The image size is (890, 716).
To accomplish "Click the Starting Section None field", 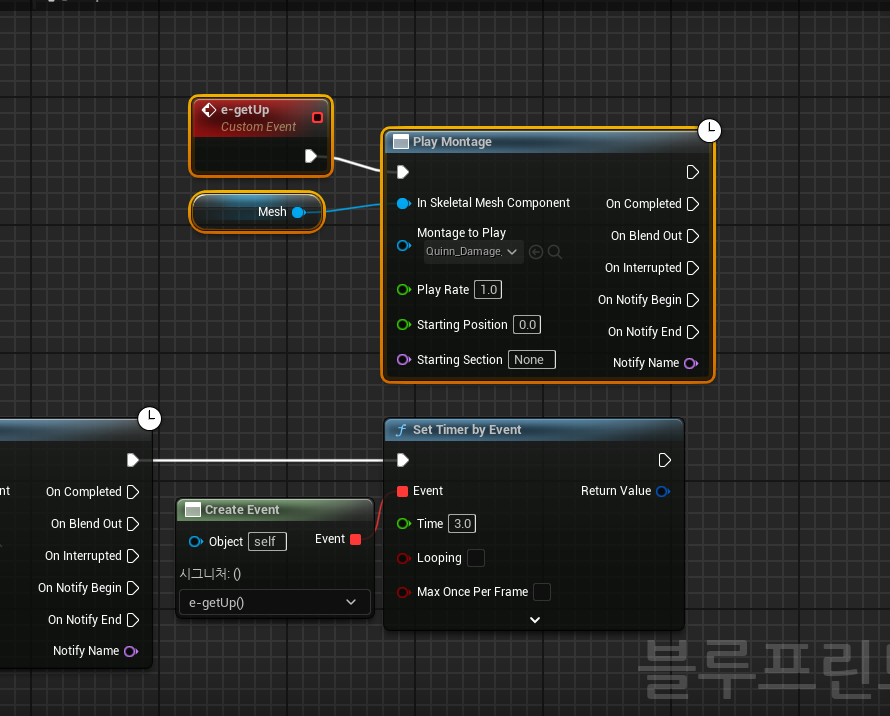I will coord(532,359).
